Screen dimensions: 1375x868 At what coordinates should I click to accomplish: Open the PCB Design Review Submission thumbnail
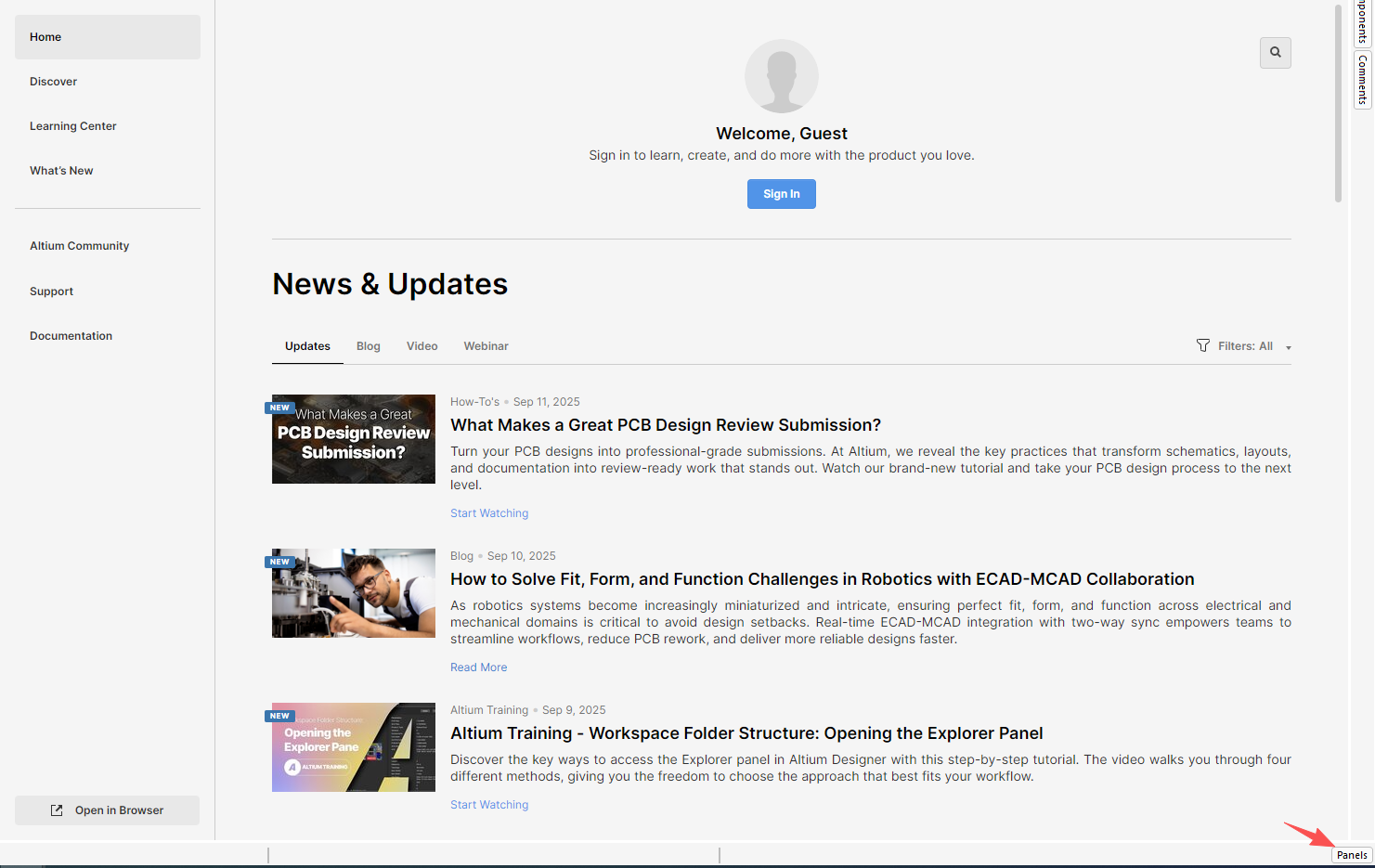point(354,439)
